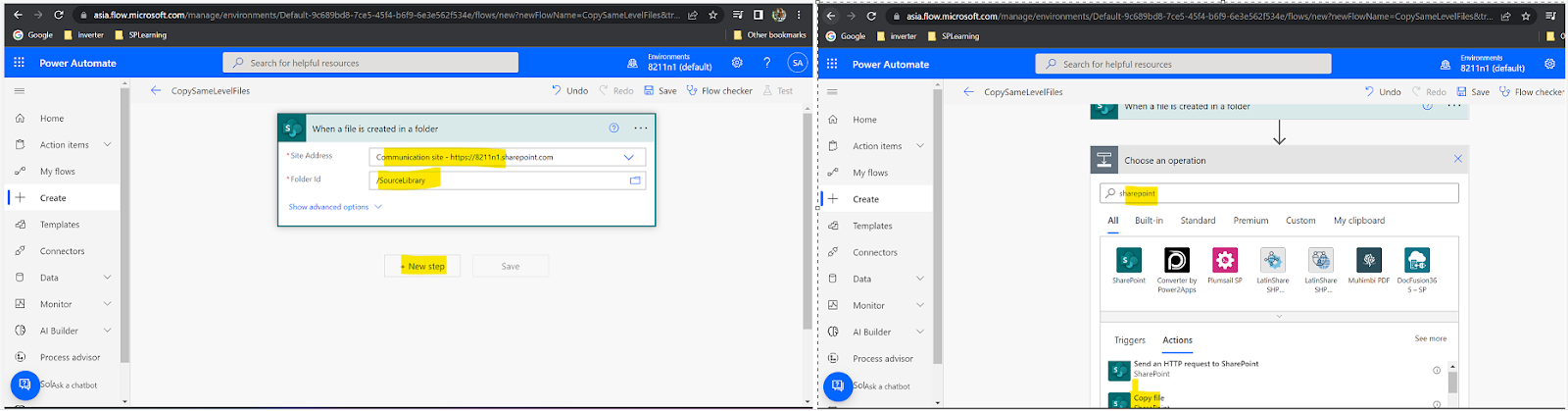Open help question mark in left window header
Screen dimensions: 1568x411
point(767,63)
